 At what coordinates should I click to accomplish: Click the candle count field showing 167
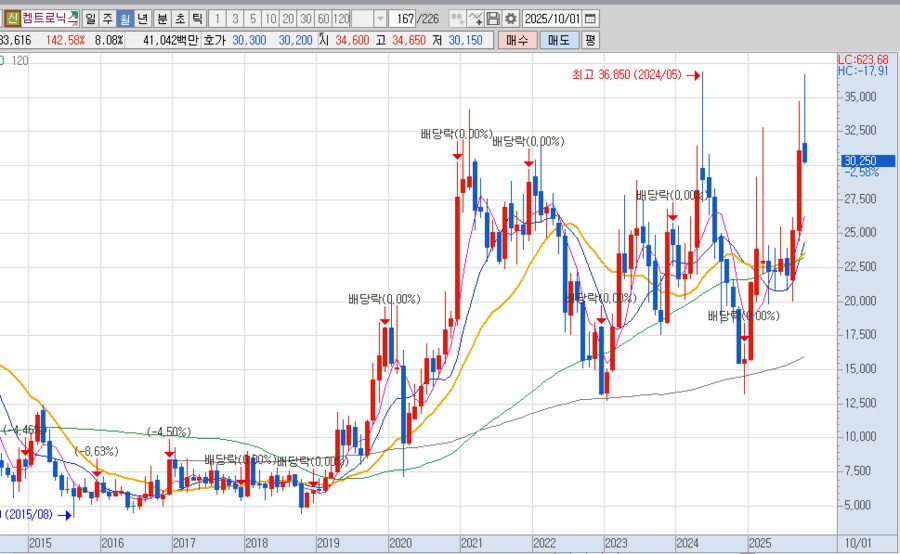tap(404, 19)
